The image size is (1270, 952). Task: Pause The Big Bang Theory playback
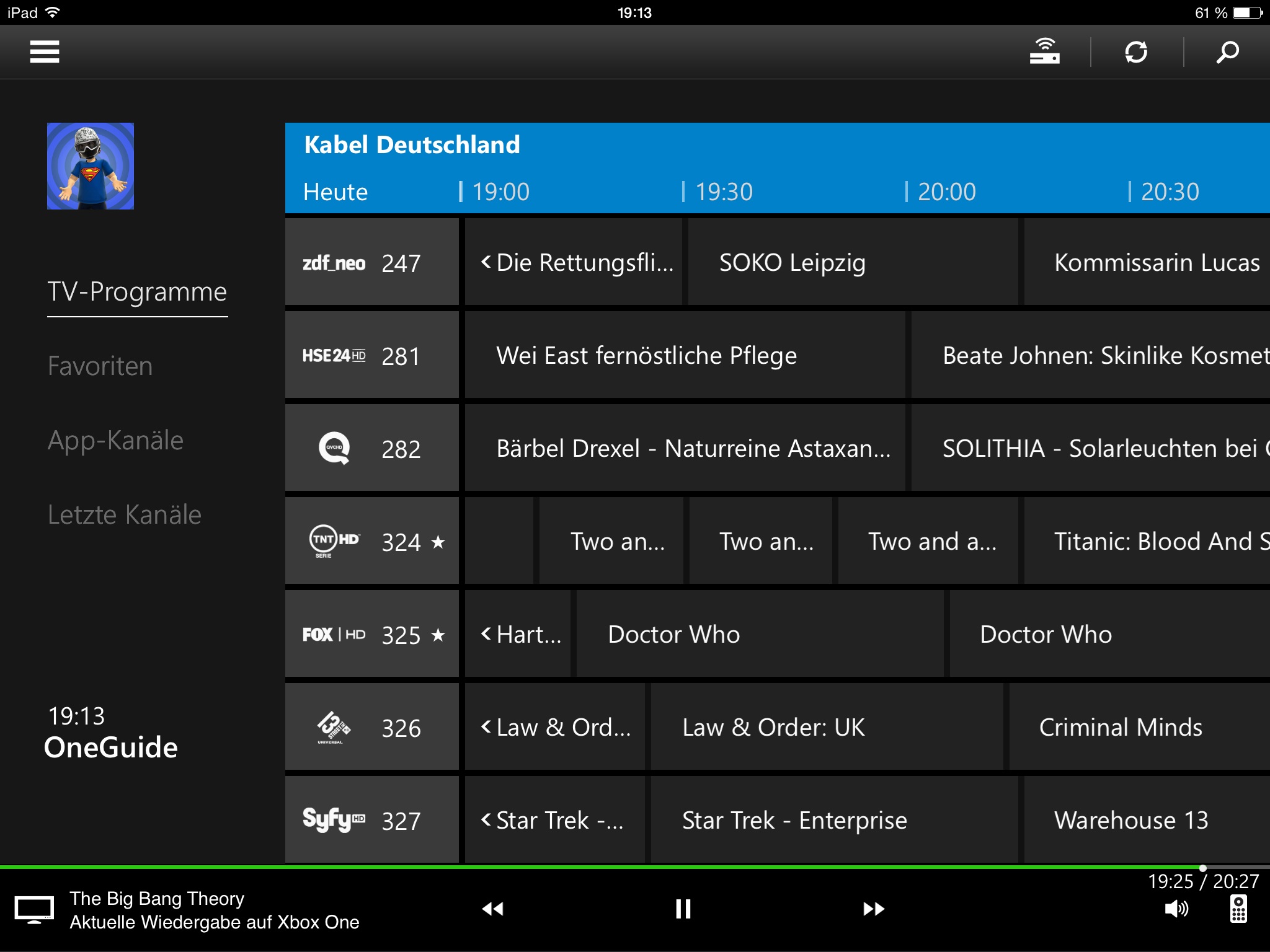click(683, 909)
